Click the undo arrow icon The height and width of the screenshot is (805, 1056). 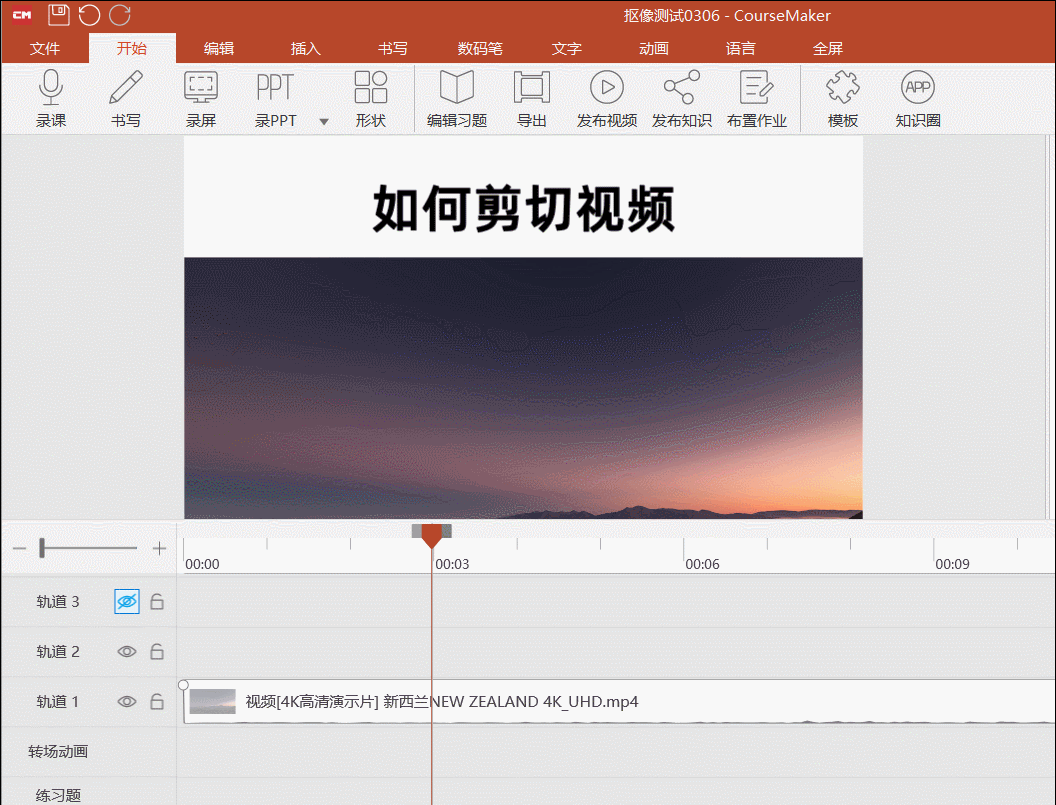pos(89,14)
